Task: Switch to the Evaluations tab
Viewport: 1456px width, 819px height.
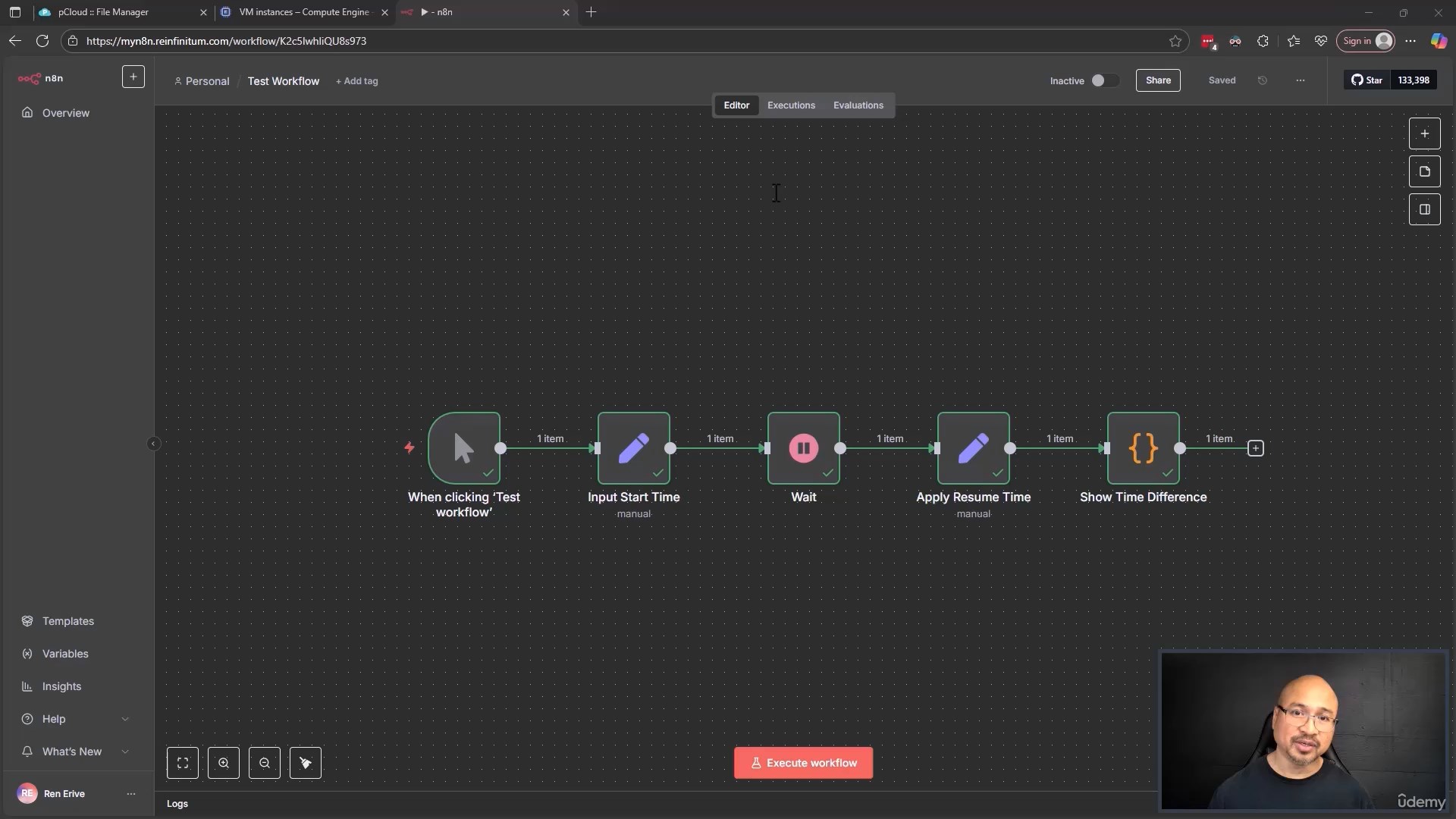Action: (858, 105)
